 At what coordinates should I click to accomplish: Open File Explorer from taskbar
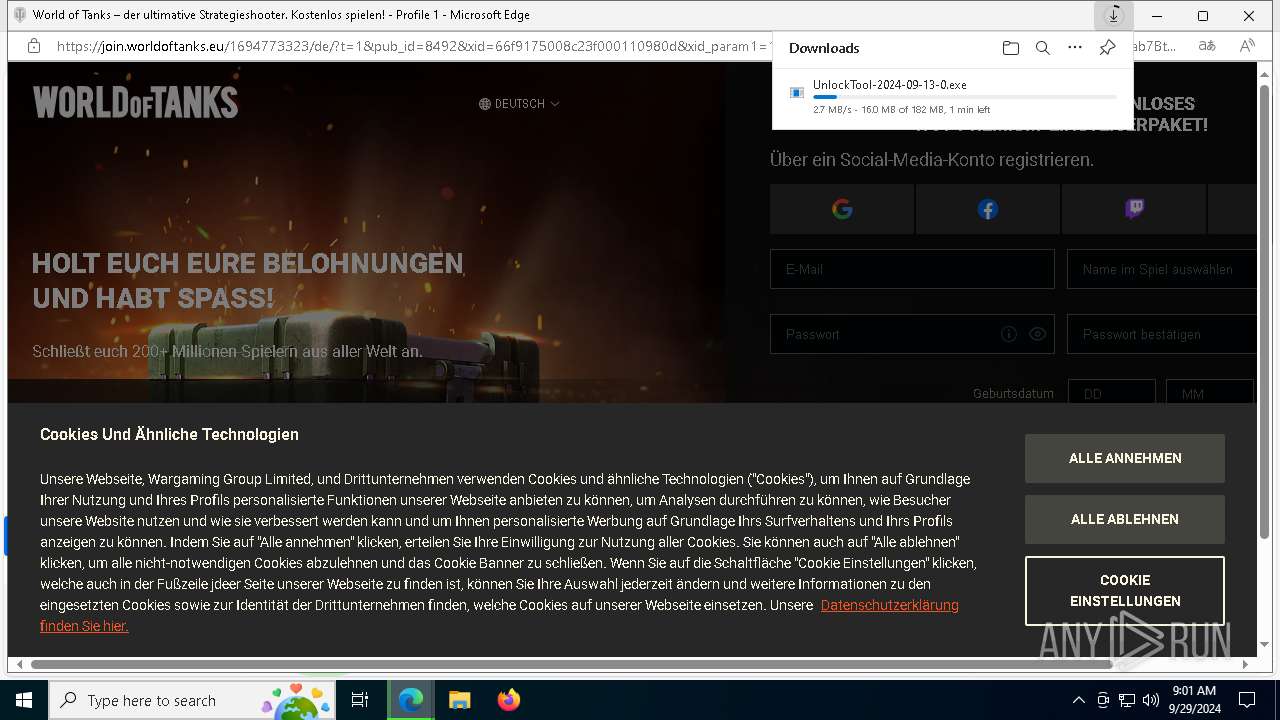coord(459,700)
